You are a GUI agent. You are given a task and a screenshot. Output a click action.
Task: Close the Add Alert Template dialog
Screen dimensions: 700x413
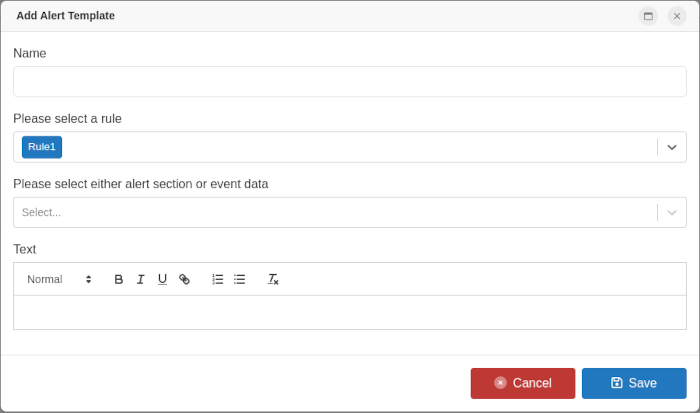[x=677, y=16]
